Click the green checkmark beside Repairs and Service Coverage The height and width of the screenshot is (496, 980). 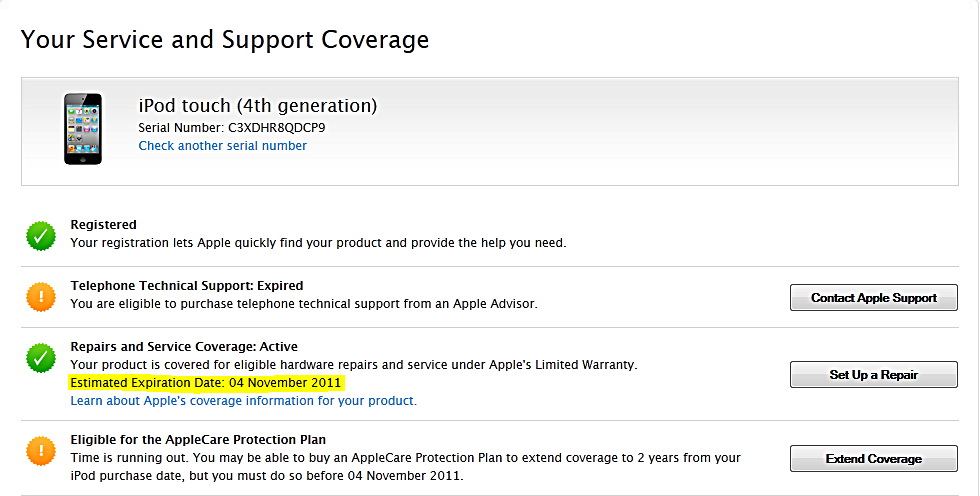[41, 356]
